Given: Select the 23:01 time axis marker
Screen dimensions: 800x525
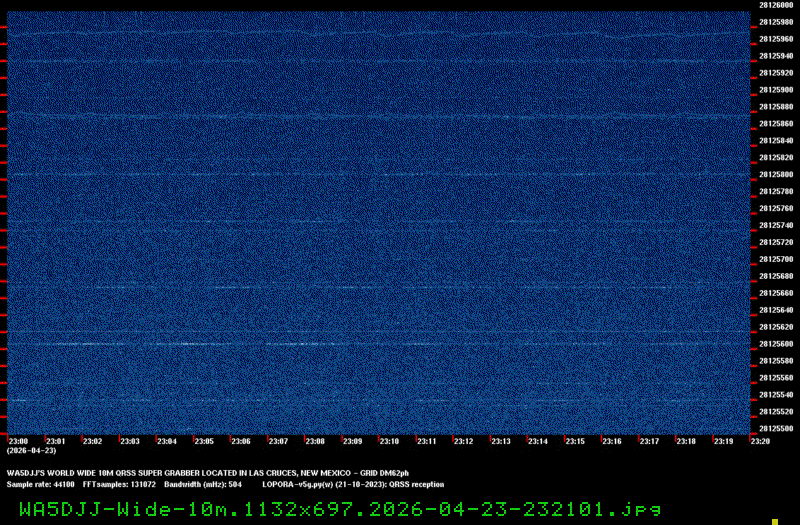Looking at the screenshot, I should click(x=56, y=441).
